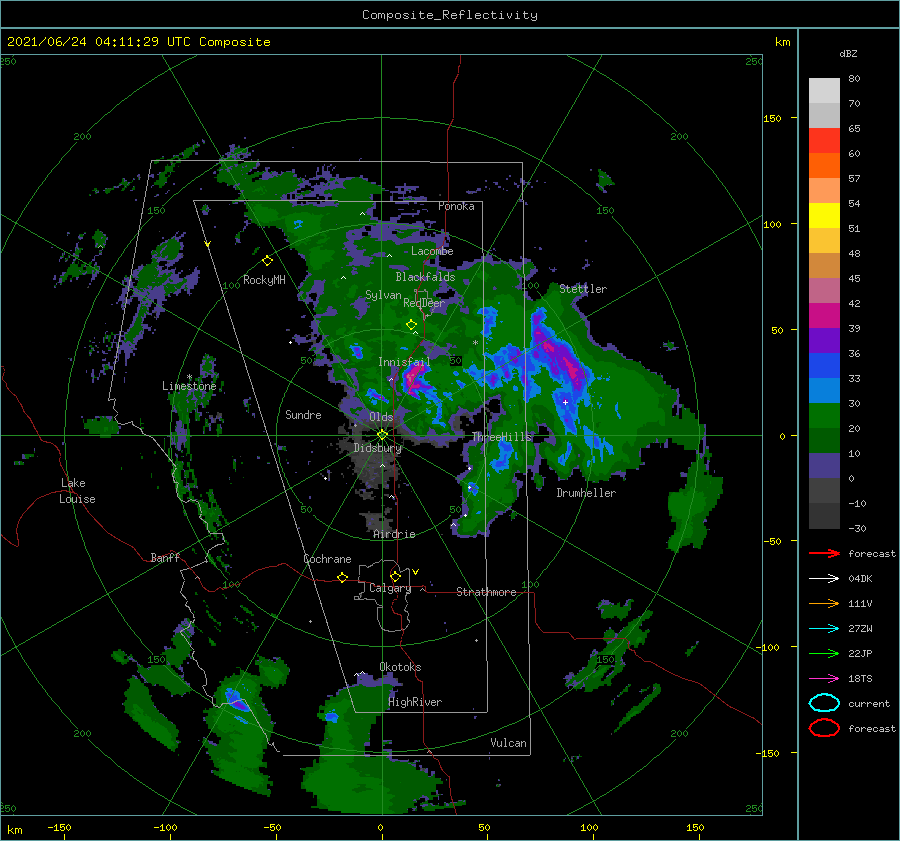Click the Blackfalds city label
The width and height of the screenshot is (900, 841).
tap(425, 277)
